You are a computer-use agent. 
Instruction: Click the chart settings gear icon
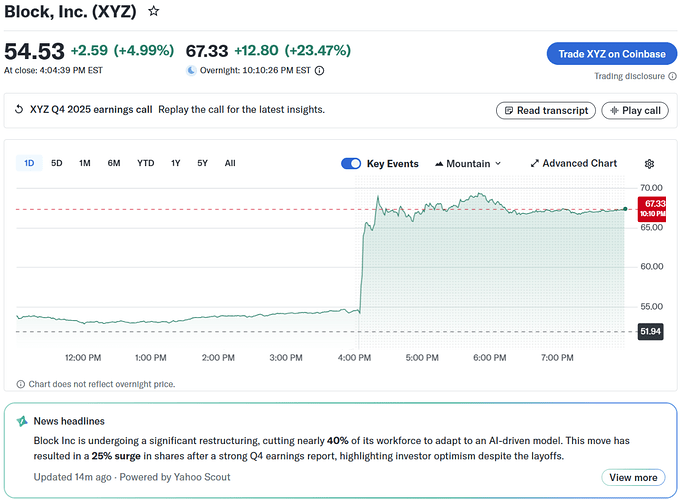point(649,164)
